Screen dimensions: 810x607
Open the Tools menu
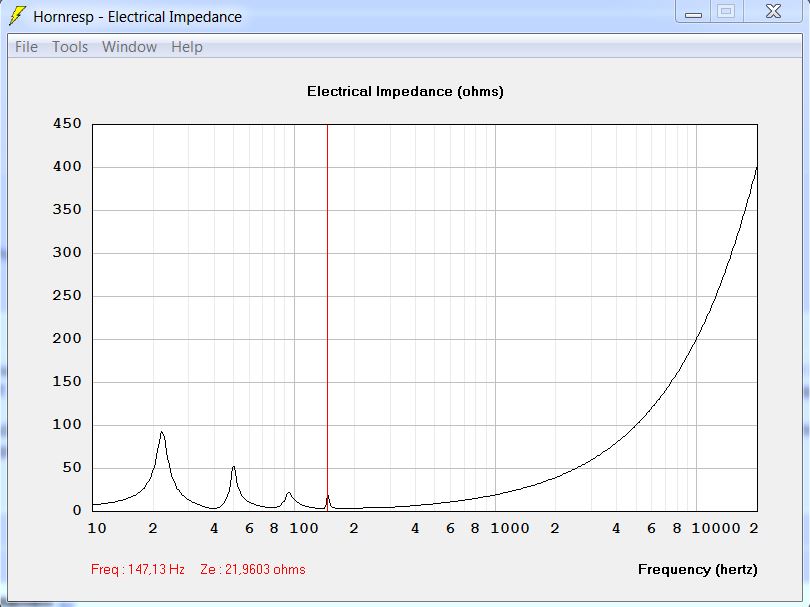click(70, 47)
